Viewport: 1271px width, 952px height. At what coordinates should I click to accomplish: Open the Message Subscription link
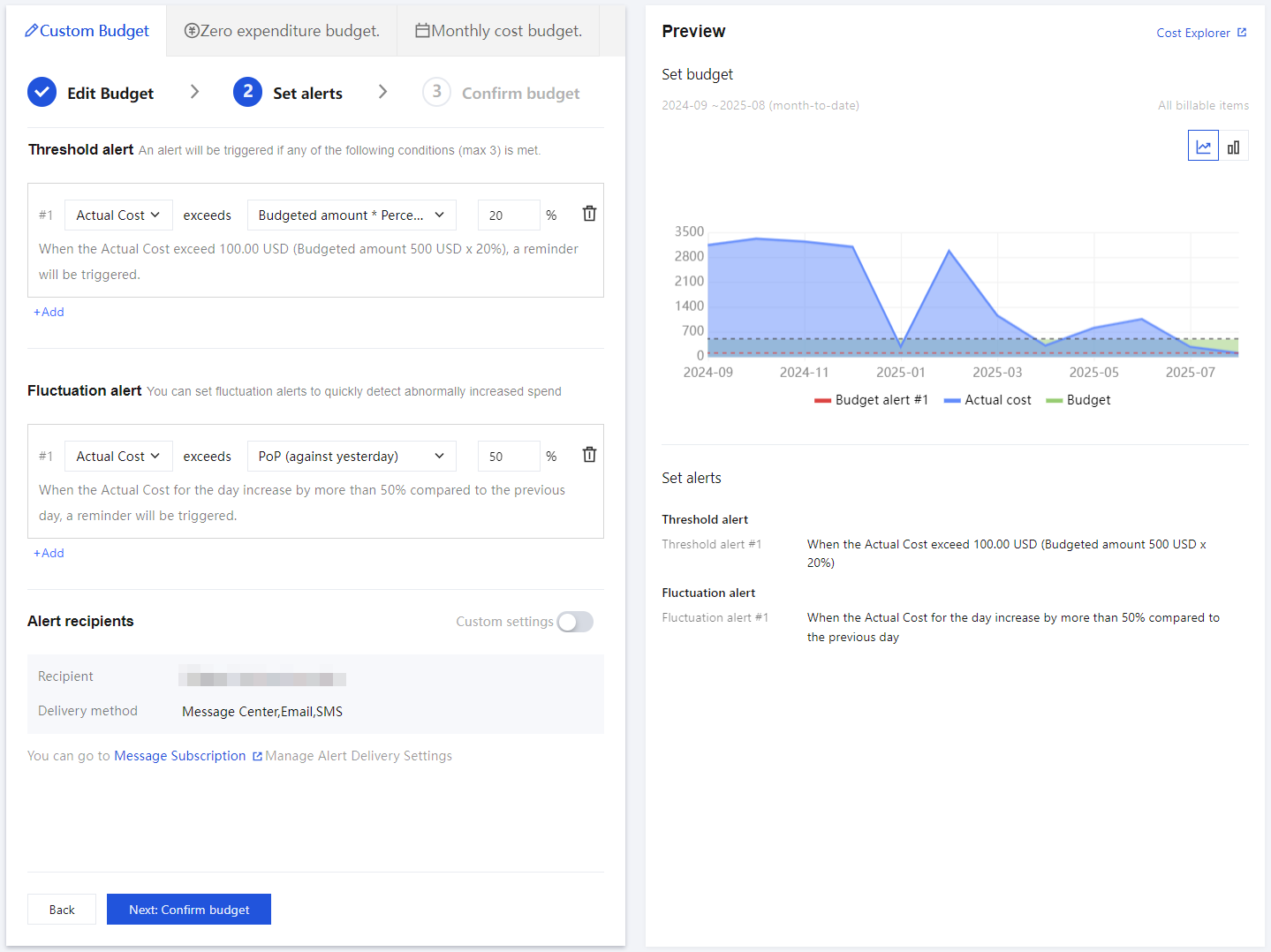(x=180, y=756)
